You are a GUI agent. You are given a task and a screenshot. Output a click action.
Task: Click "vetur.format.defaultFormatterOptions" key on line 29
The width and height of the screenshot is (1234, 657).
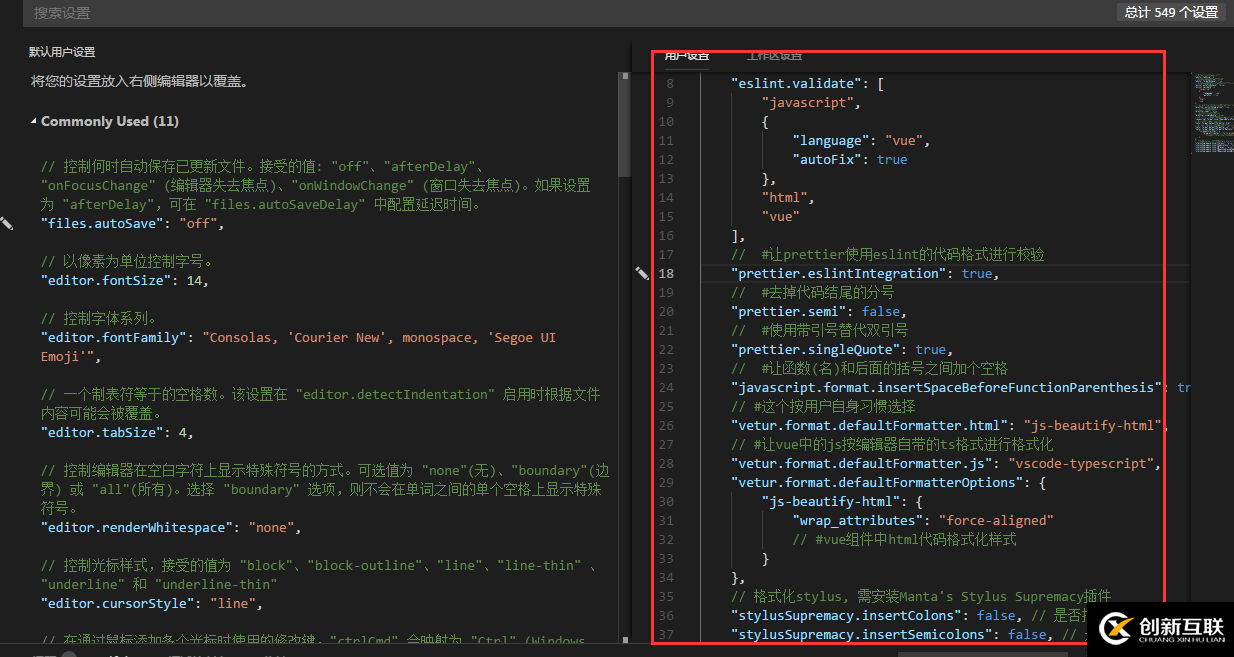click(875, 483)
